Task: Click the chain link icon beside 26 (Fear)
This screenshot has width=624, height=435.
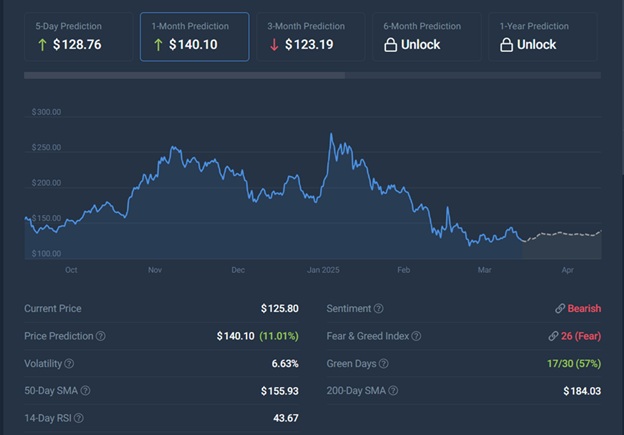Action: pyautogui.click(x=552, y=336)
